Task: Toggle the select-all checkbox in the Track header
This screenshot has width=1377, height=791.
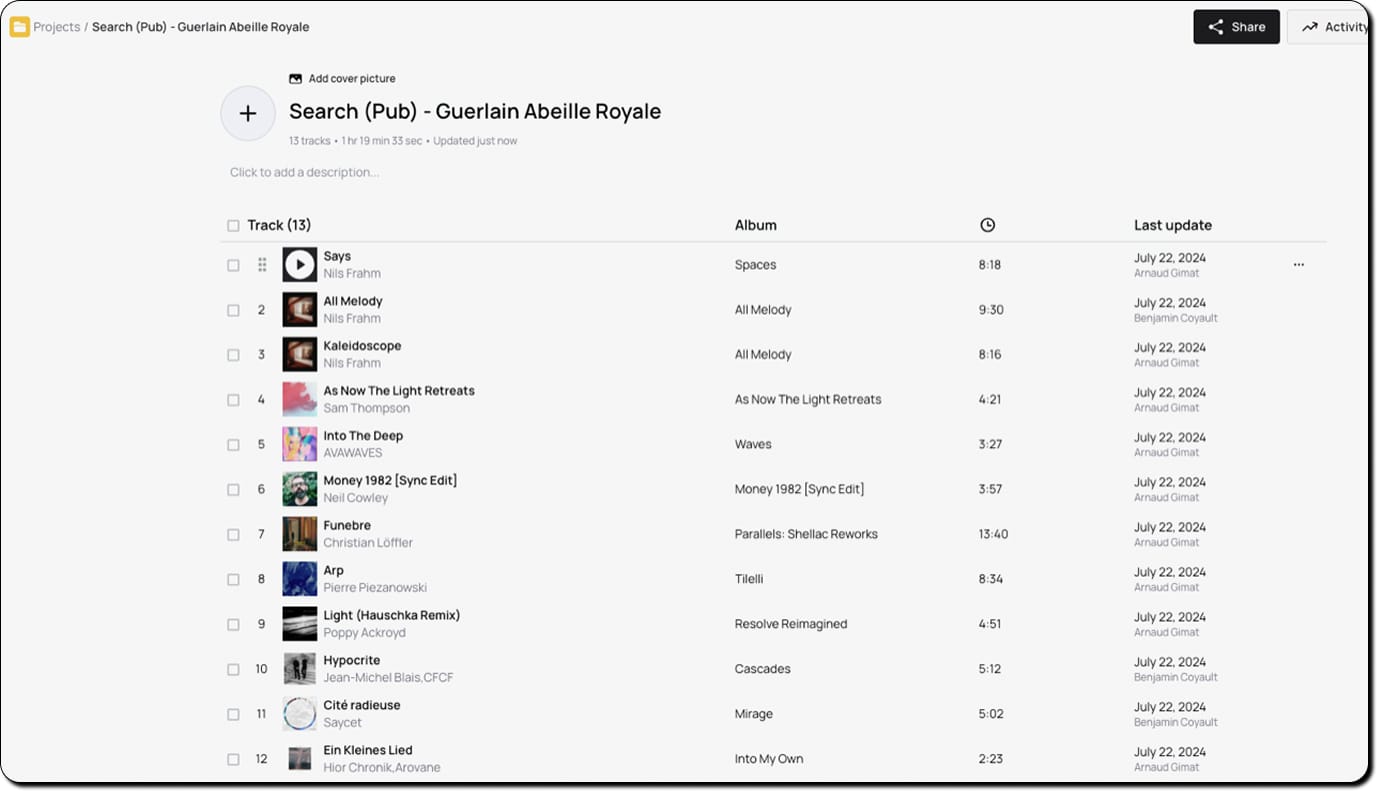Action: pos(233,225)
